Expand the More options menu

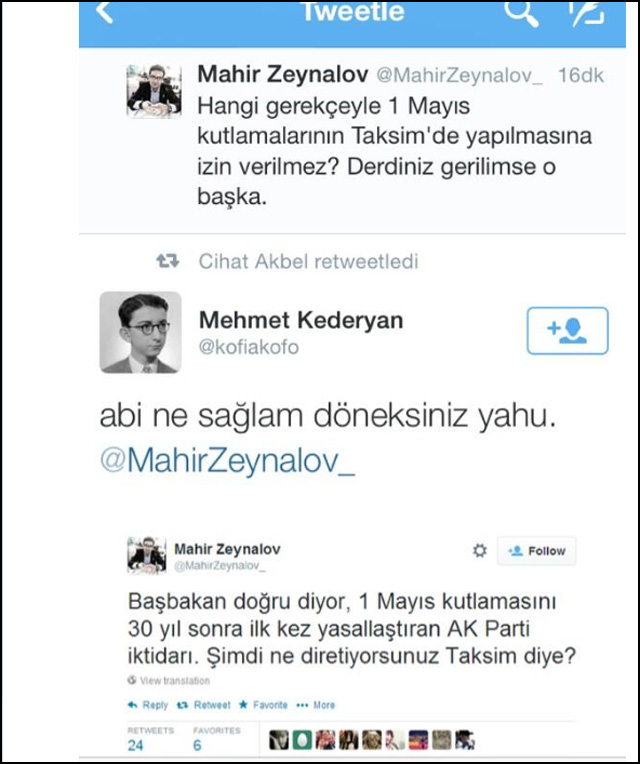coord(316,705)
